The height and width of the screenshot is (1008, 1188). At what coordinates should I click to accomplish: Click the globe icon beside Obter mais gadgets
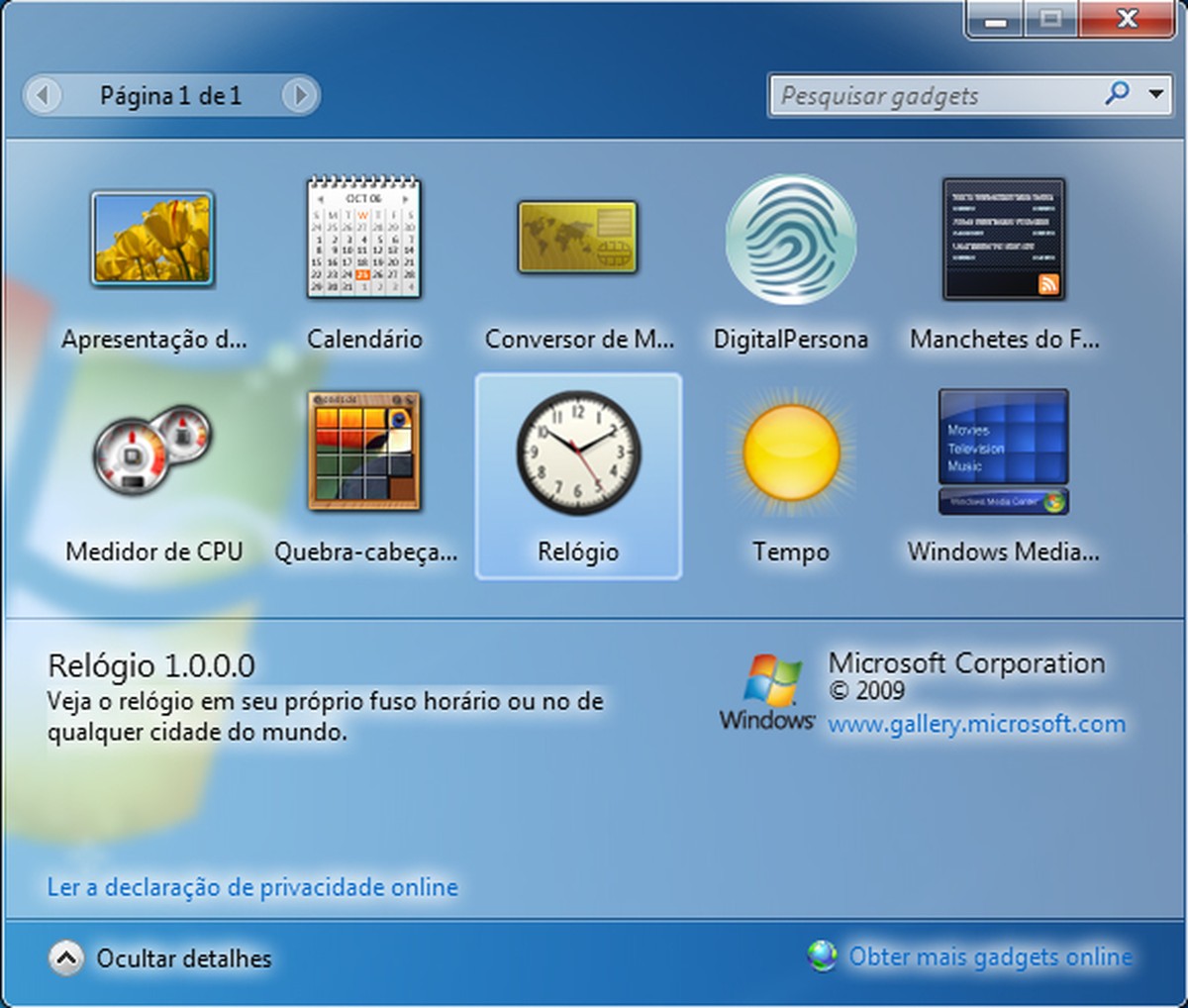coord(822,956)
